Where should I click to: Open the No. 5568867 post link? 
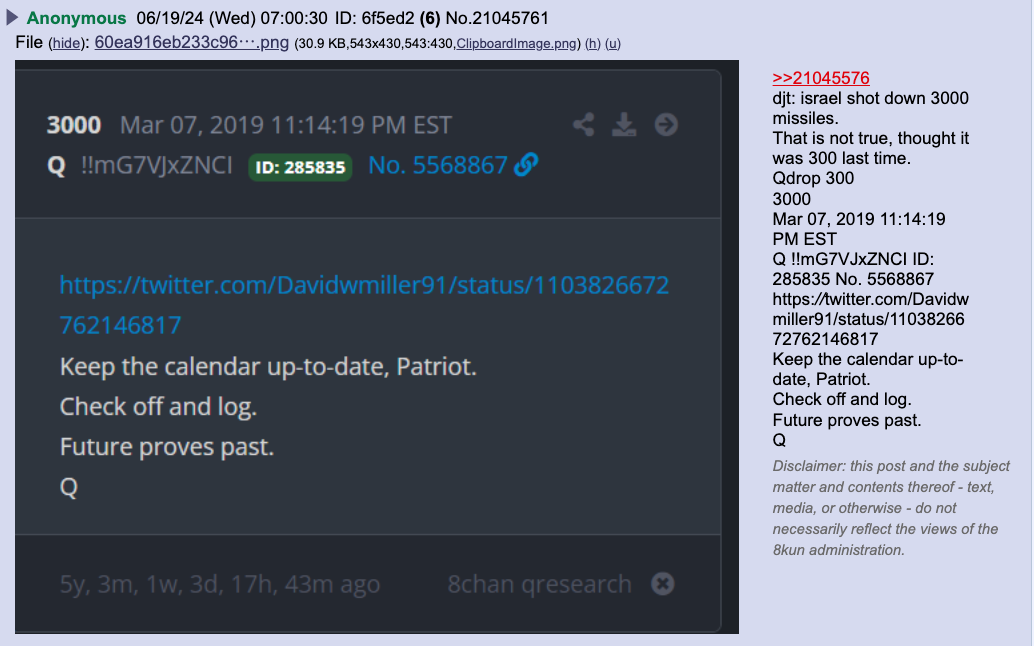(438, 165)
